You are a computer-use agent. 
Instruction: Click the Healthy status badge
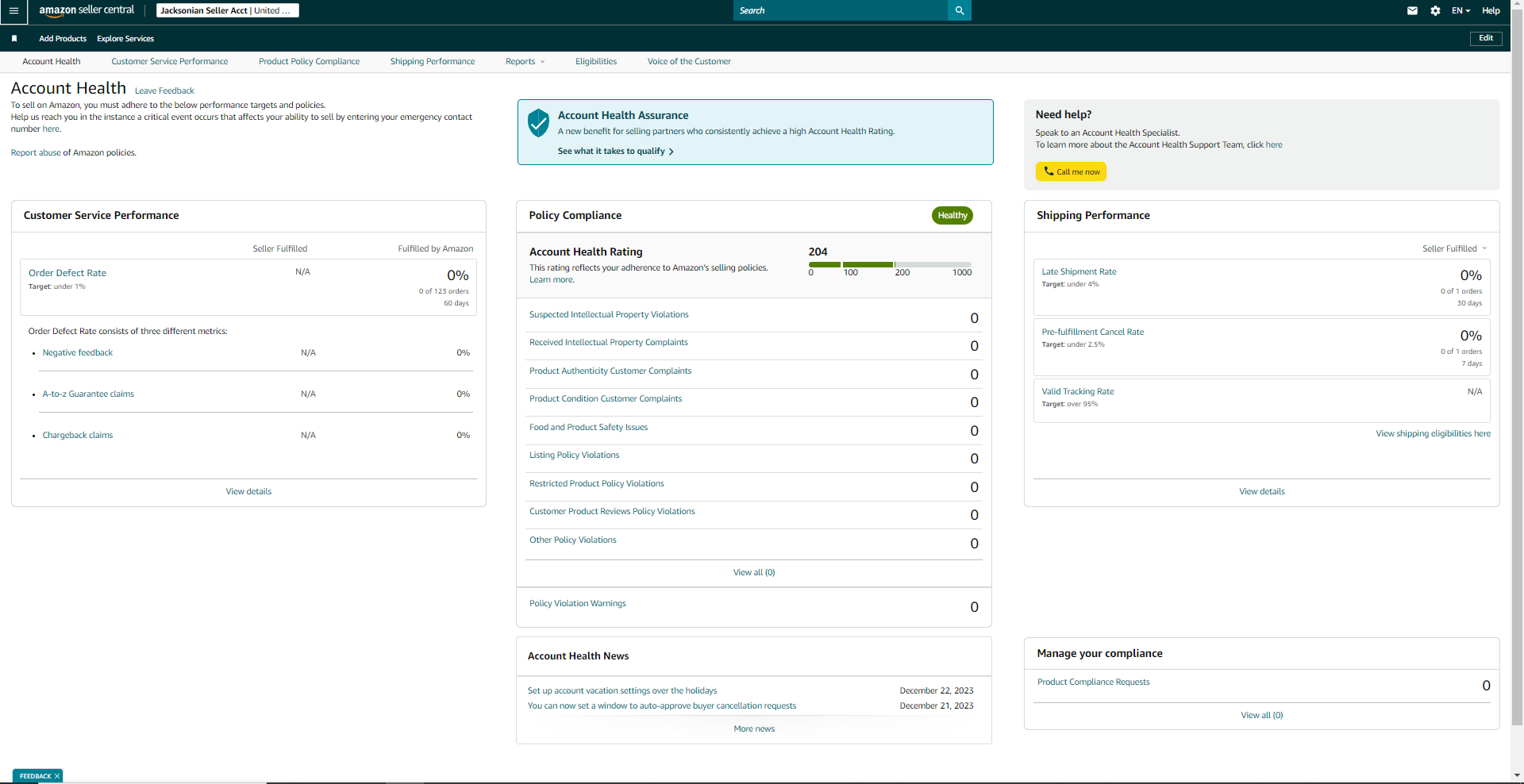pos(952,215)
